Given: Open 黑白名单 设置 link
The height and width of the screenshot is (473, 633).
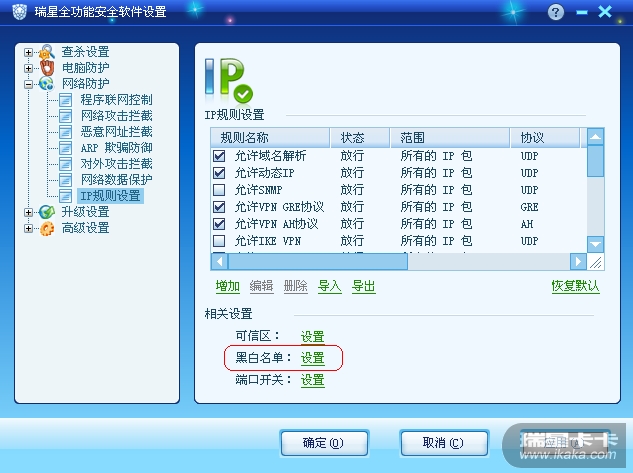Looking at the screenshot, I should point(312,358).
